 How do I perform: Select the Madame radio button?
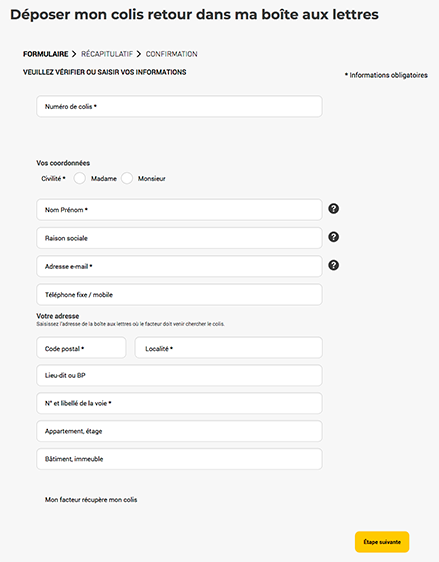coord(80,178)
